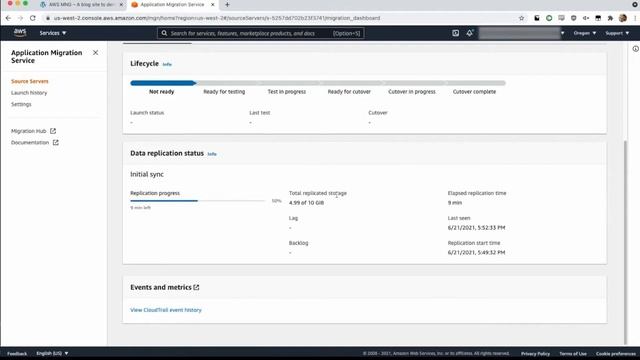The height and width of the screenshot is (360, 640).
Task: Open the account name dropdown
Action: (x=522, y=33)
